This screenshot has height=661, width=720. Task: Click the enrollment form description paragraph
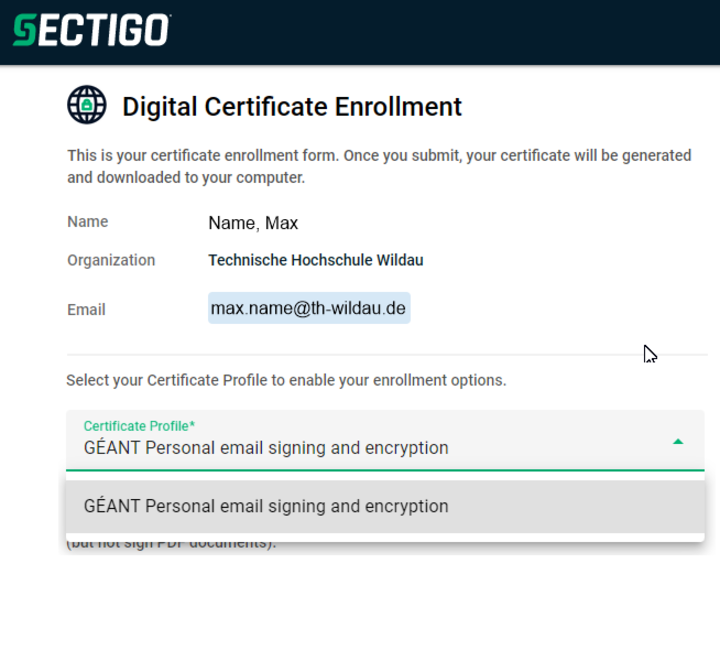(379, 166)
